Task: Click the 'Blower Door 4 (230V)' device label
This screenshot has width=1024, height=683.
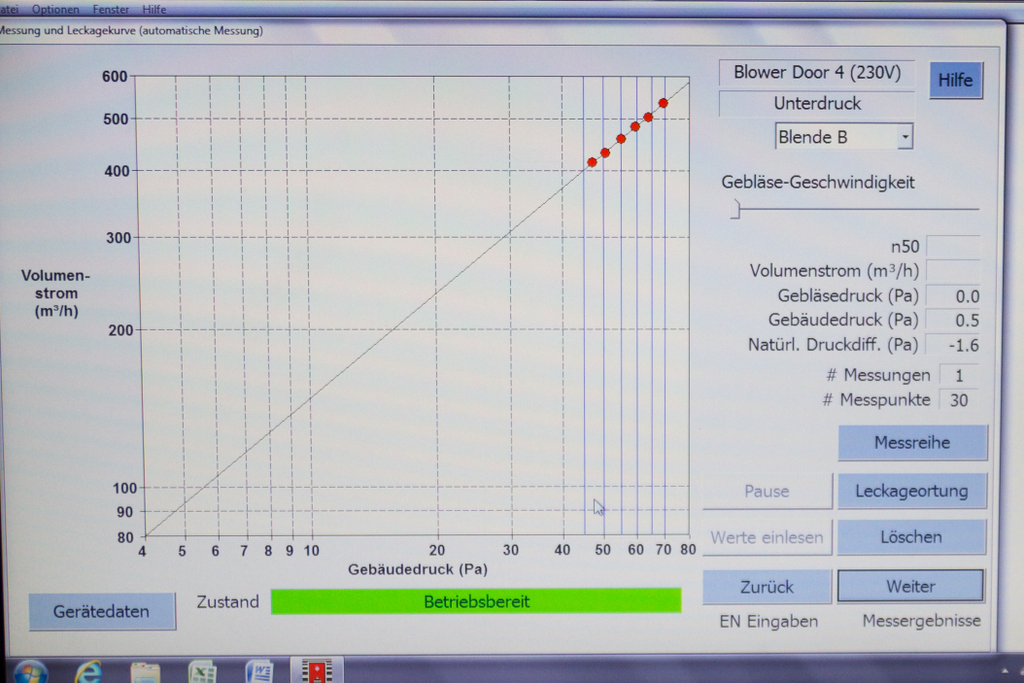Action: pyautogui.click(x=817, y=72)
